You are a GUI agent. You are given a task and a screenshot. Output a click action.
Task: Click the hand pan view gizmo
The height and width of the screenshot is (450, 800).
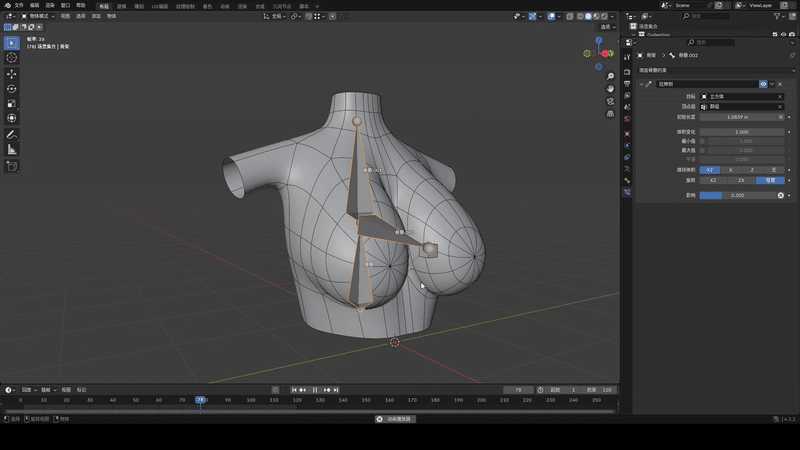(610, 89)
